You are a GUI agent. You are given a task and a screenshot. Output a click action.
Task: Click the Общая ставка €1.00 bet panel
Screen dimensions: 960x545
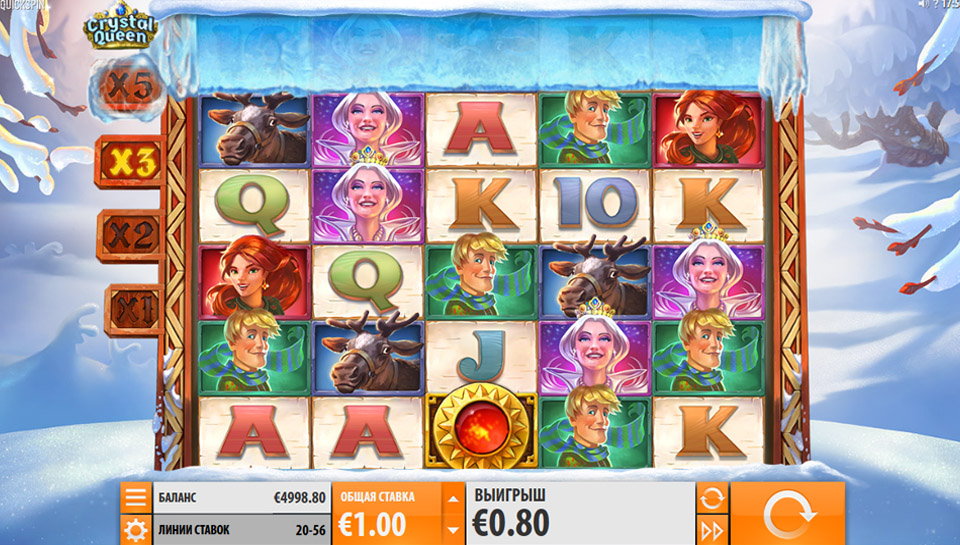click(x=387, y=513)
